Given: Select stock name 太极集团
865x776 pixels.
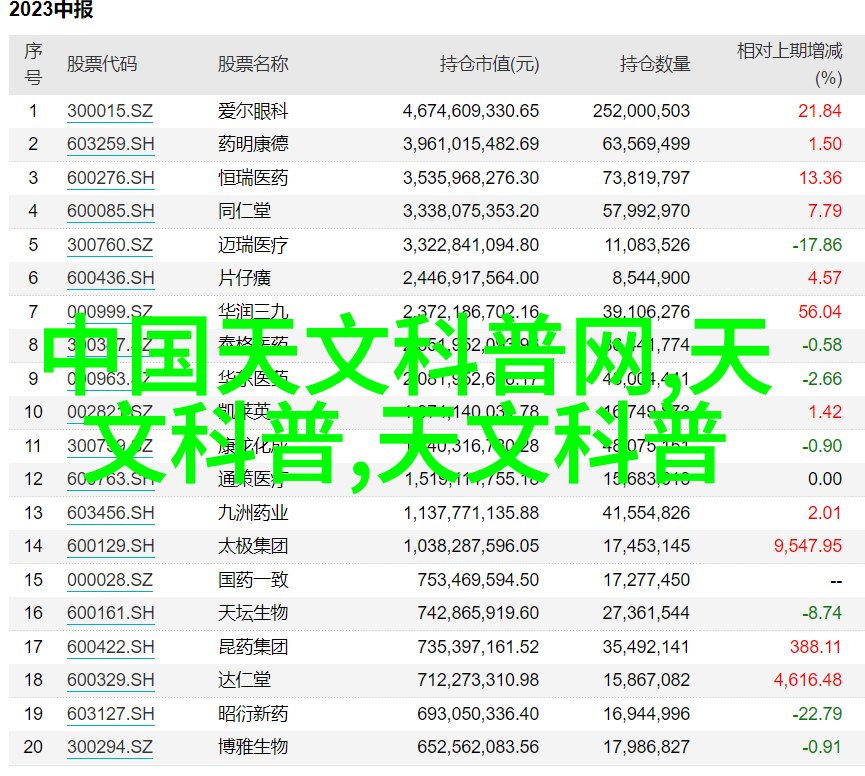Looking at the screenshot, I should coord(253,546).
